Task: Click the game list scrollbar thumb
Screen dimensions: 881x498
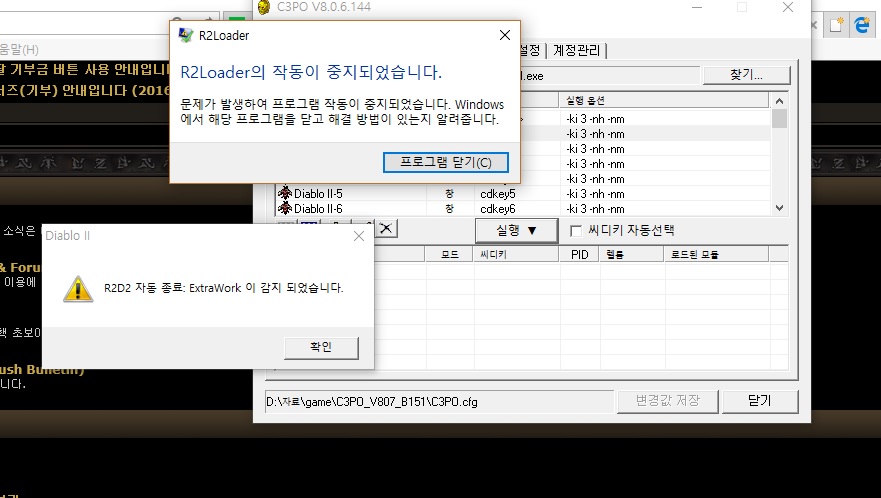Action: [x=779, y=119]
